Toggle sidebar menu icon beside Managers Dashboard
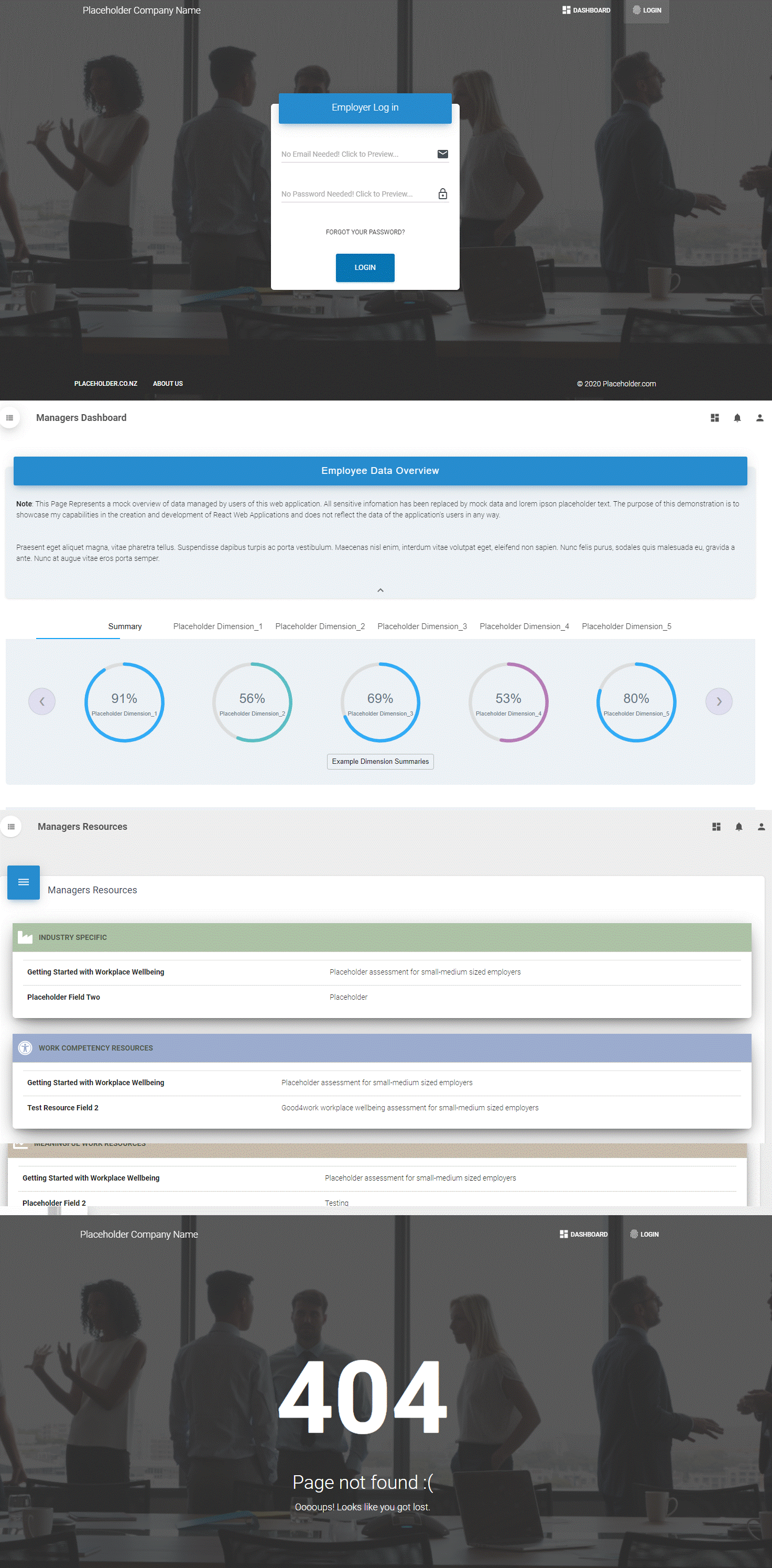Viewport: 772px width, 1568px height. (x=10, y=418)
